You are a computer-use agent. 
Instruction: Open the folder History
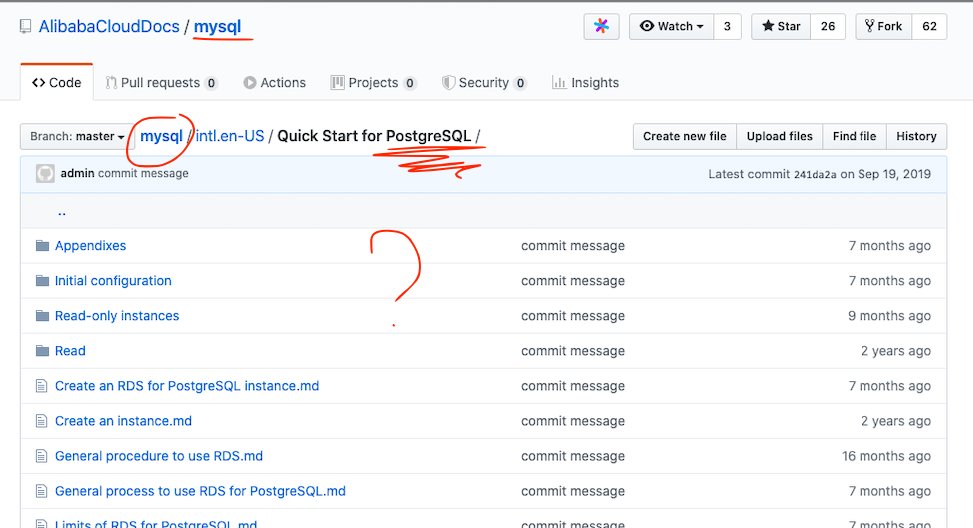tap(917, 136)
